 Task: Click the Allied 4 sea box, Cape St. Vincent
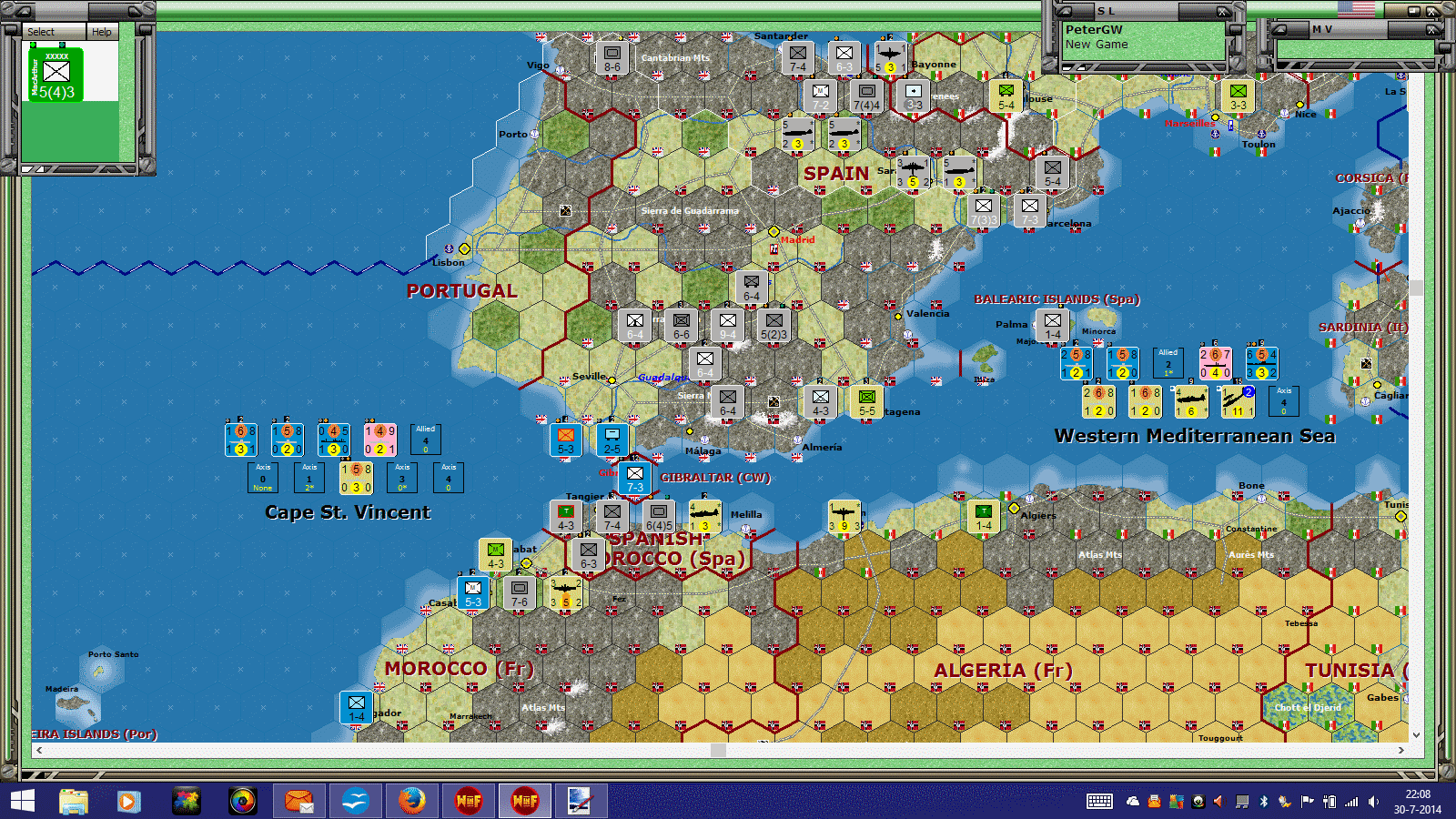click(x=425, y=440)
